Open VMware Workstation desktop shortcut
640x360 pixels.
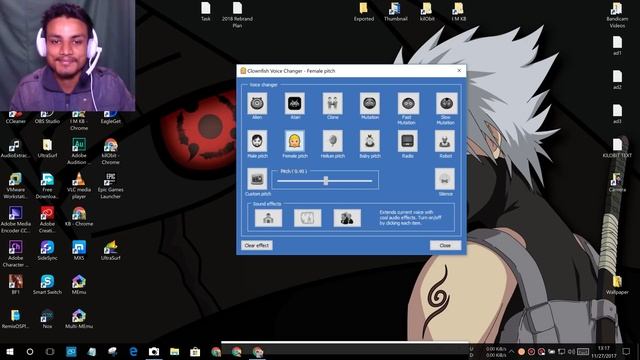[x=16, y=186]
